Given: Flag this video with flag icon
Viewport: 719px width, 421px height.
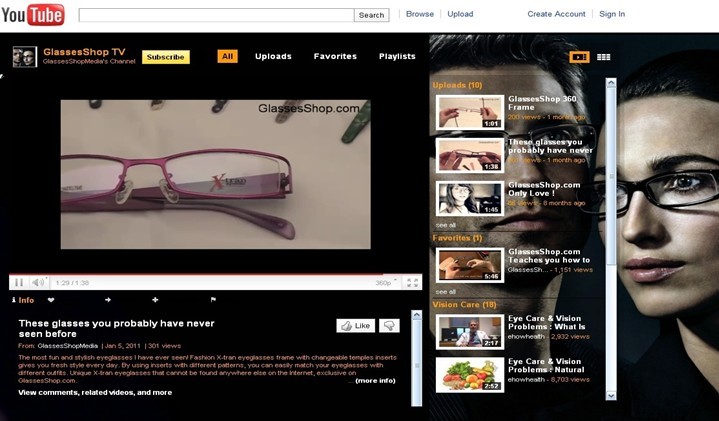Looking at the screenshot, I should pyautogui.click(x=213, y=300).
